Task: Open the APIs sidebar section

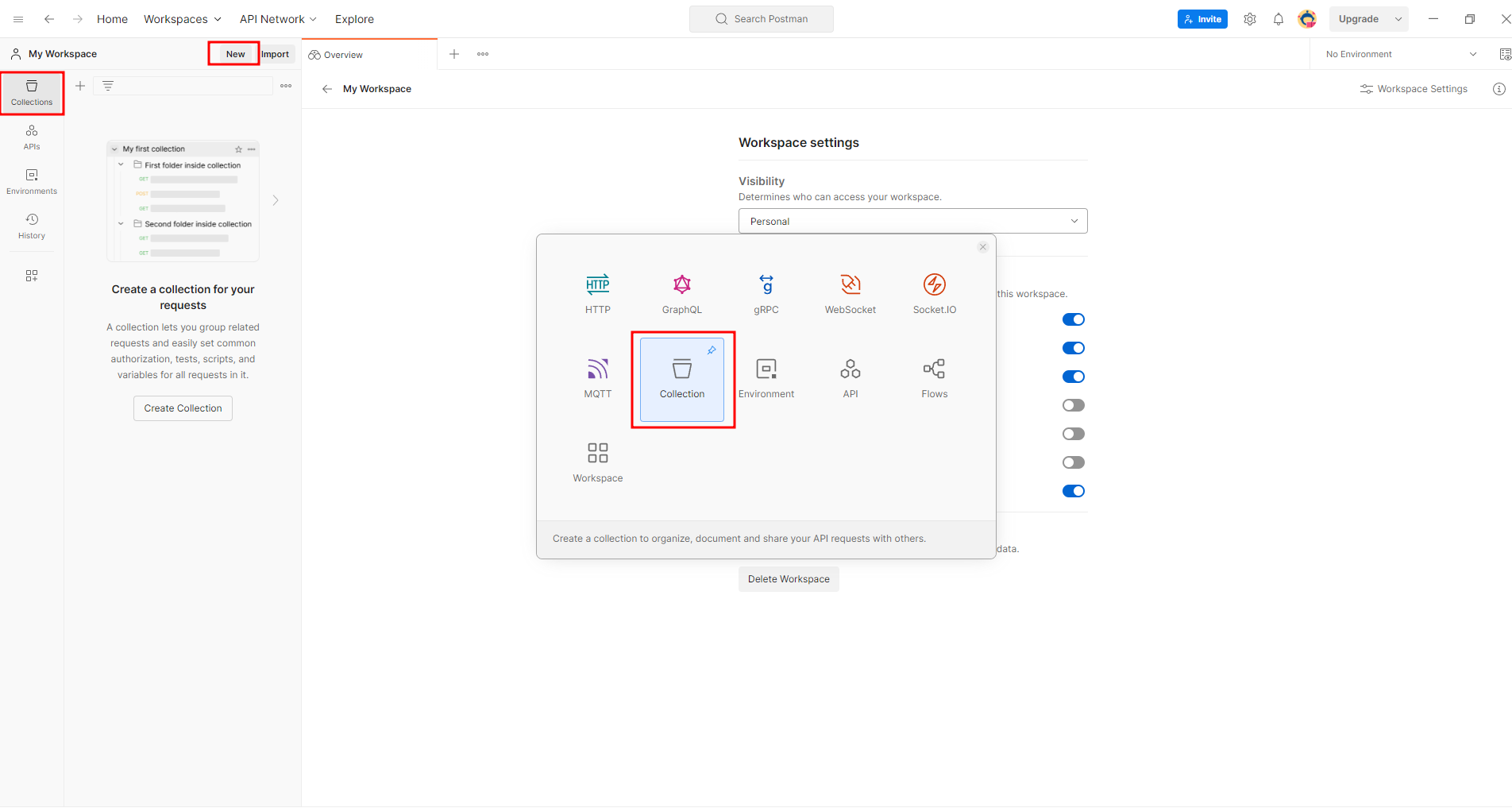Action: coord(32,137)
